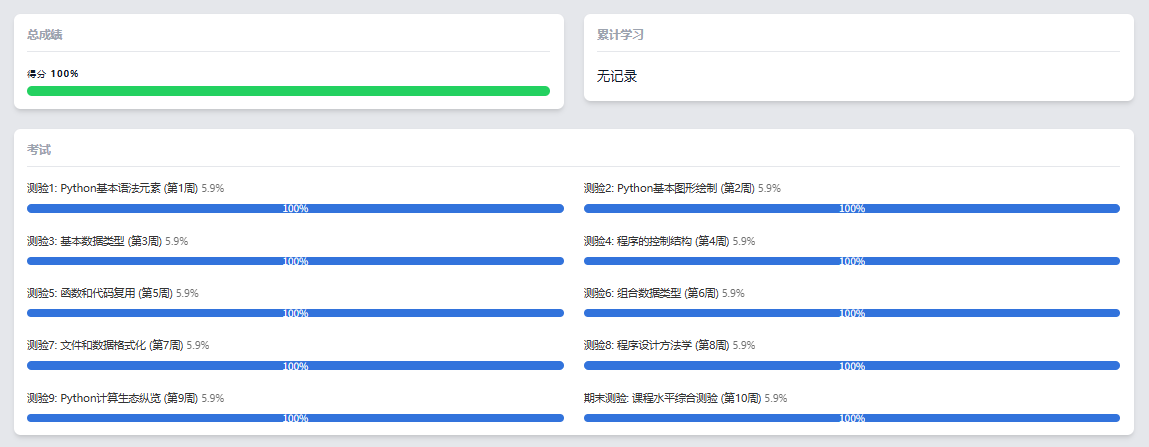Viewport: 1149px width, 447px height.
Task: Open 测验8: 程序设计方法学 quiz link
Action: click(x=656, y=345)
